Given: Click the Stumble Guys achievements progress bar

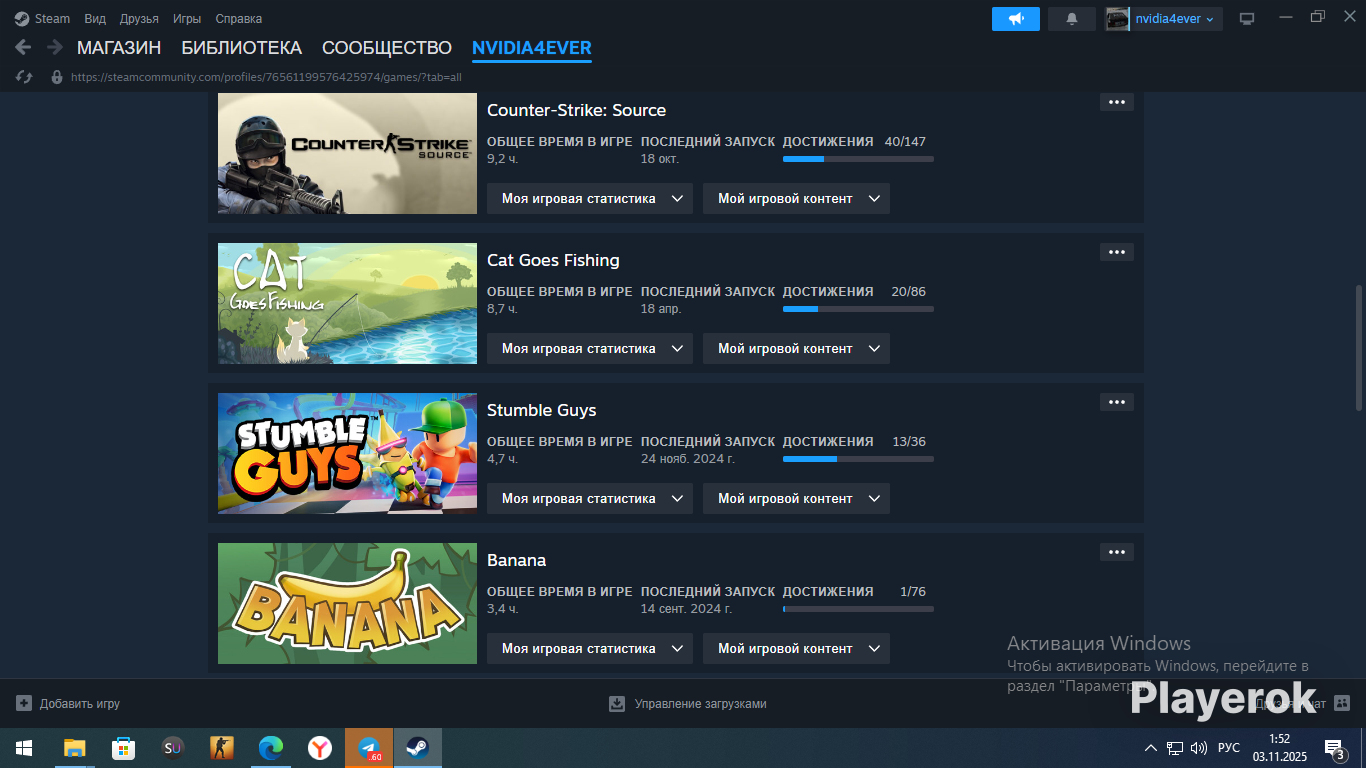Looking at the screenshot, I should pyautogui.click(x=858, y=459).
